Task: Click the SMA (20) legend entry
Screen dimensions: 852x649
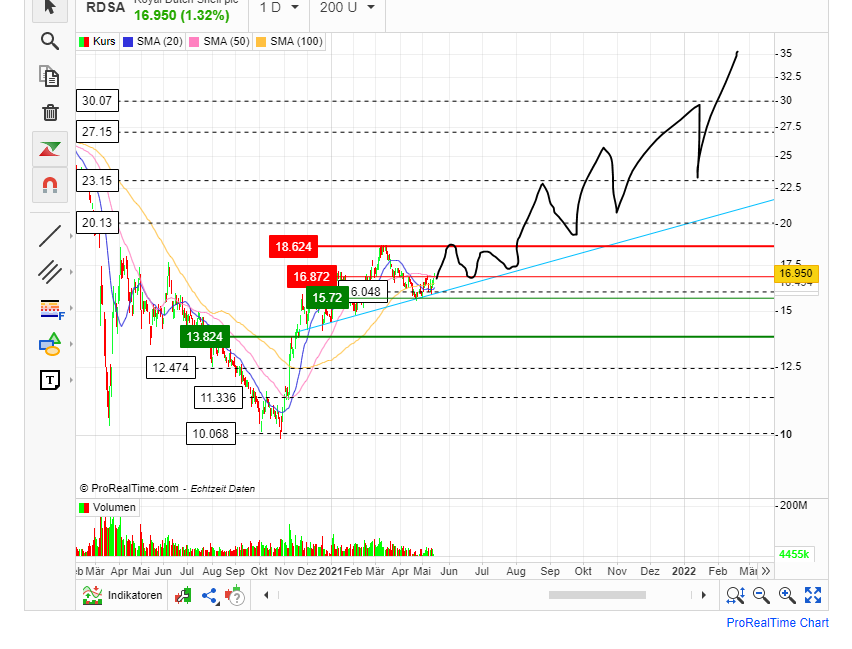Action: pos(153,42)
